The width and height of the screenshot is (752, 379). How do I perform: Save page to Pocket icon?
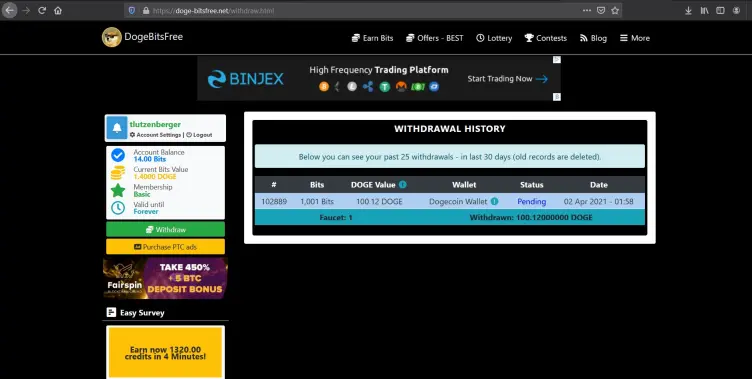click(x=600, y=10)
